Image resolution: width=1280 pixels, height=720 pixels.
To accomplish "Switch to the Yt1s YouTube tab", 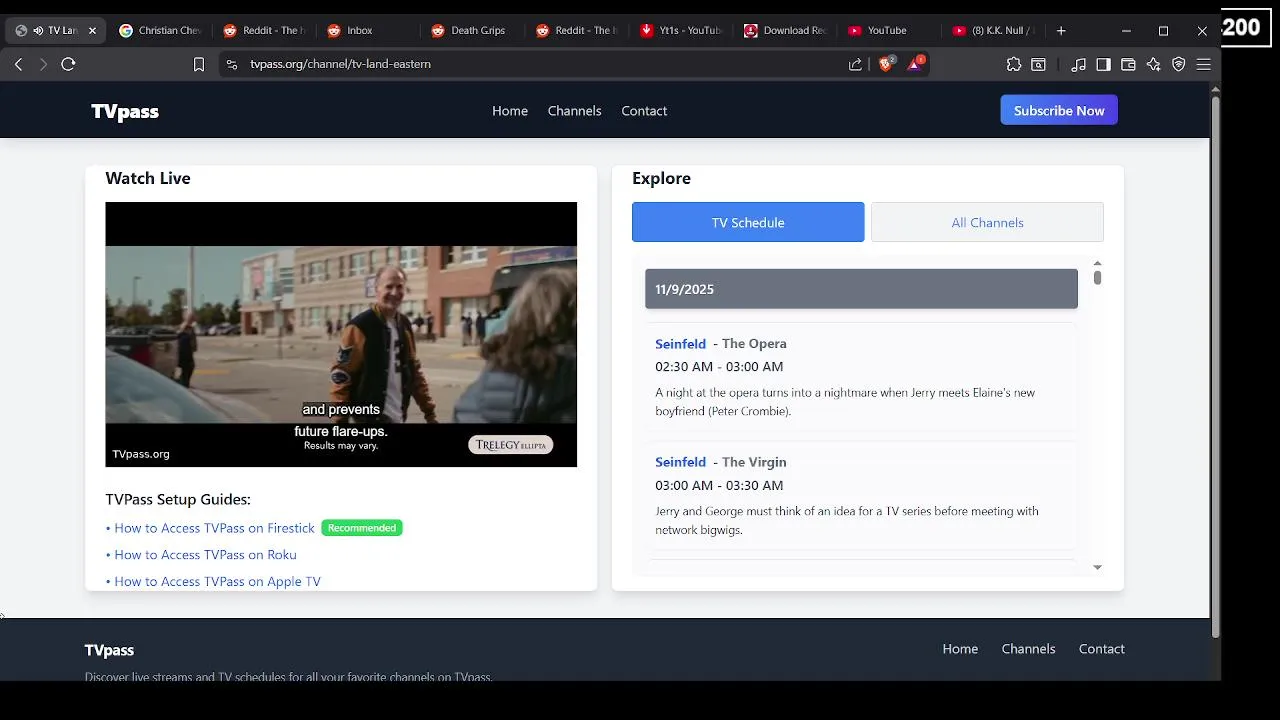I will (x=680, y=31).
